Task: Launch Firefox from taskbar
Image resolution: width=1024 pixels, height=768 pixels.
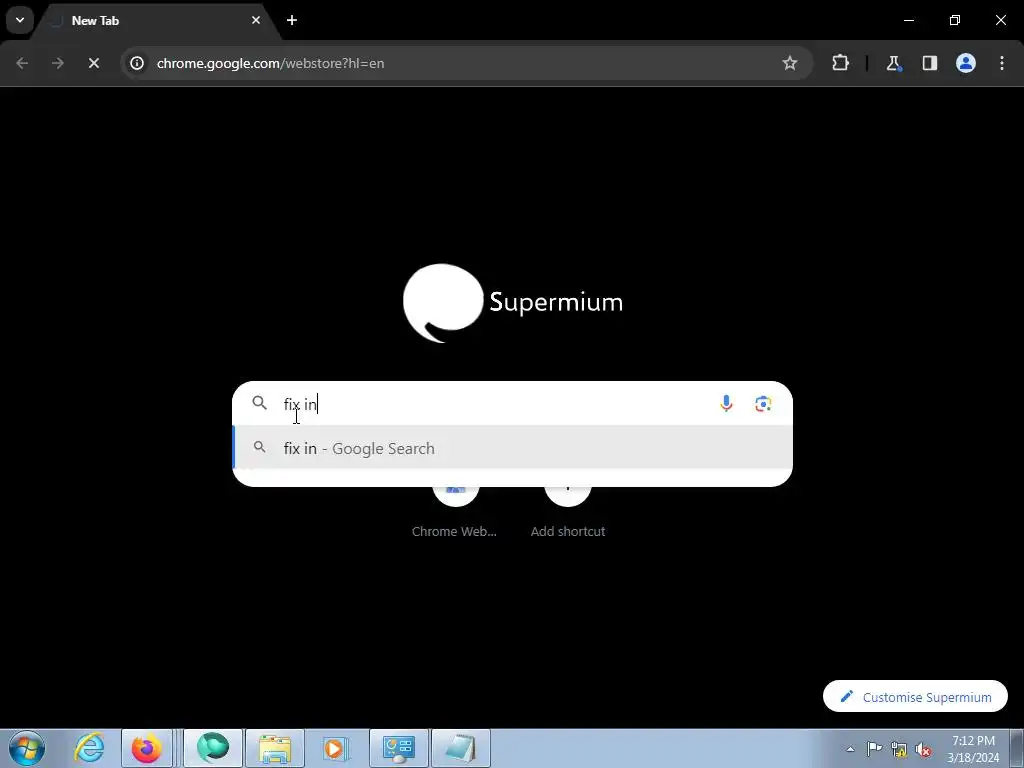Action: [146, 748]
